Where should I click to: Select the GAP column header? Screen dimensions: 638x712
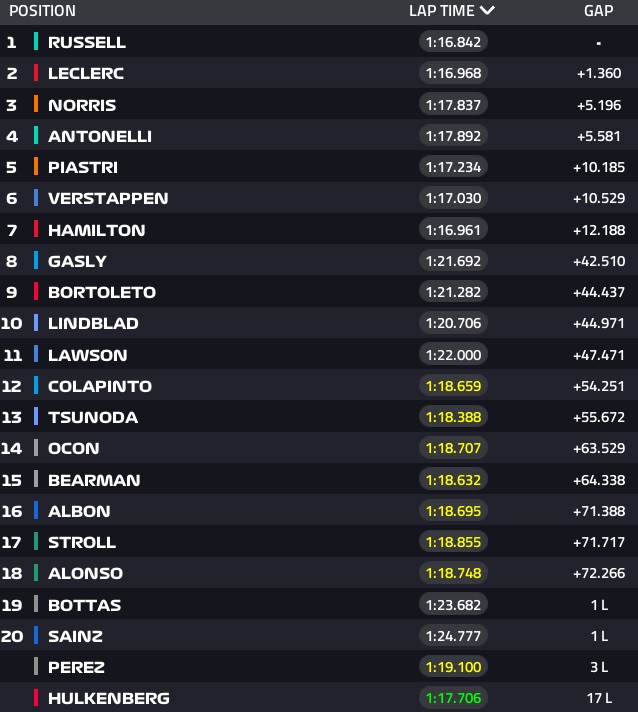(598, 10)
